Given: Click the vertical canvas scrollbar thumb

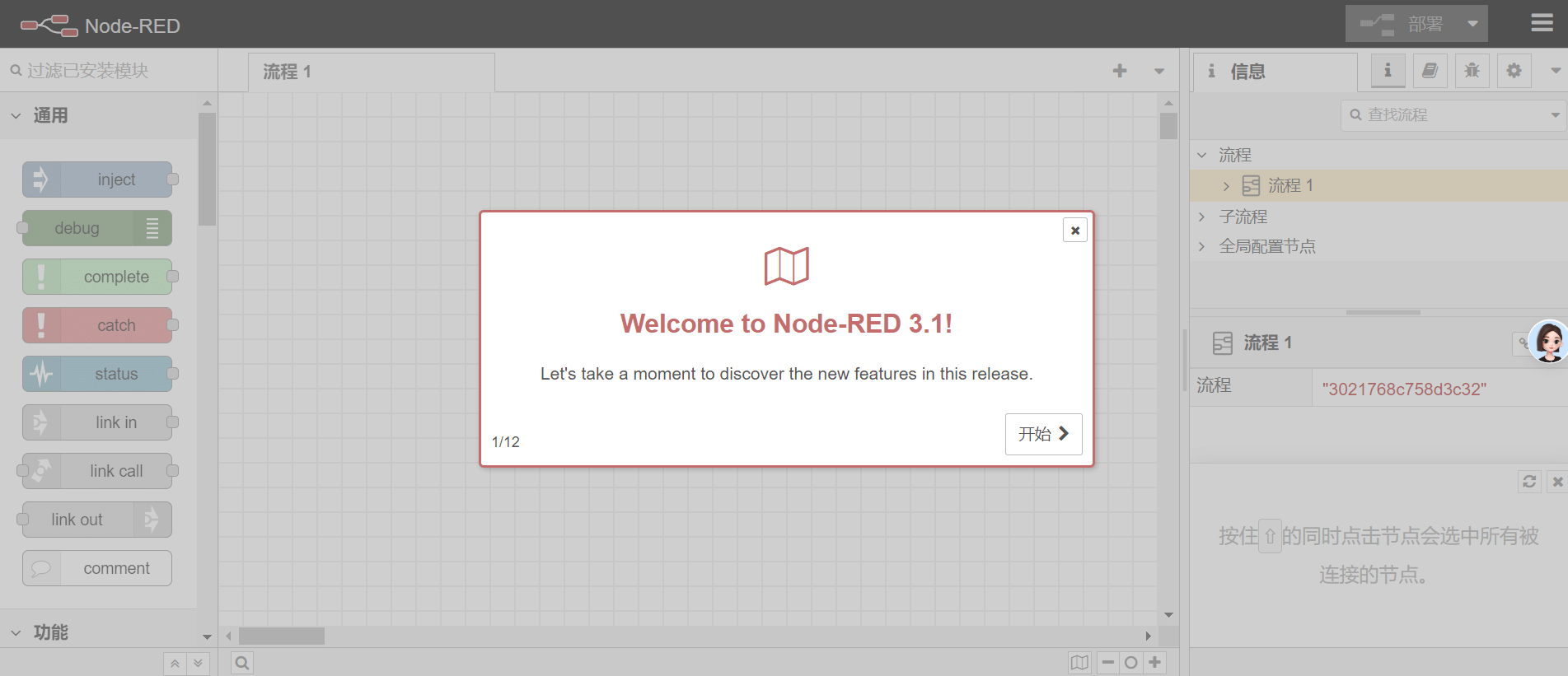Looking at the screenshot, I should point(1168,125).
